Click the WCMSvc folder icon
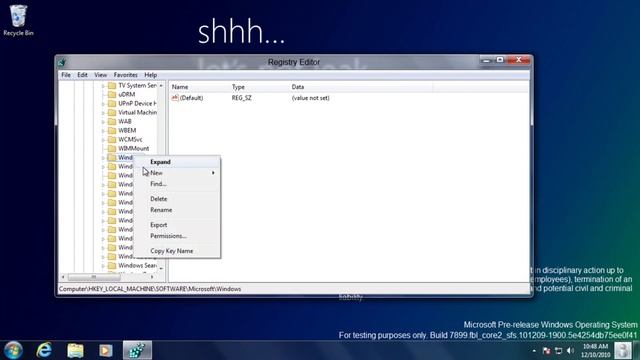Viewport: 640px width, 360px height. (112, 139)
